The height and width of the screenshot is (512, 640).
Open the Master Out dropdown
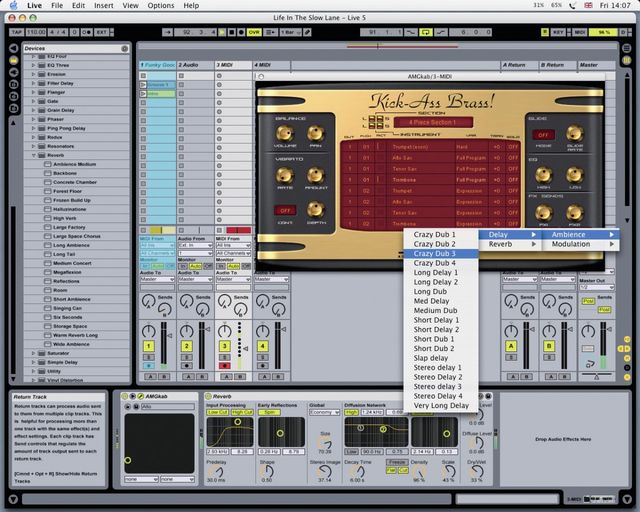tap(596, 287)
